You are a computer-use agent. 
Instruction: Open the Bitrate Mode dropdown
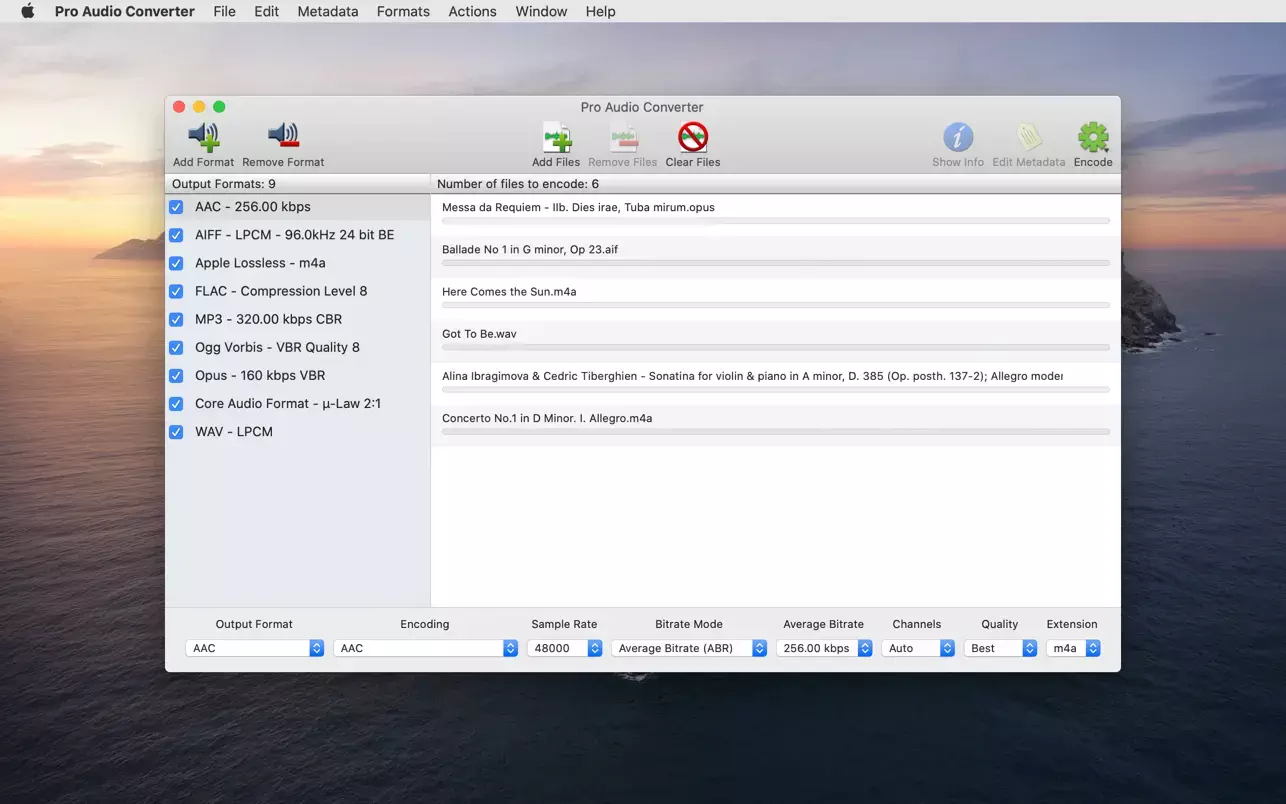pos(688,648)
